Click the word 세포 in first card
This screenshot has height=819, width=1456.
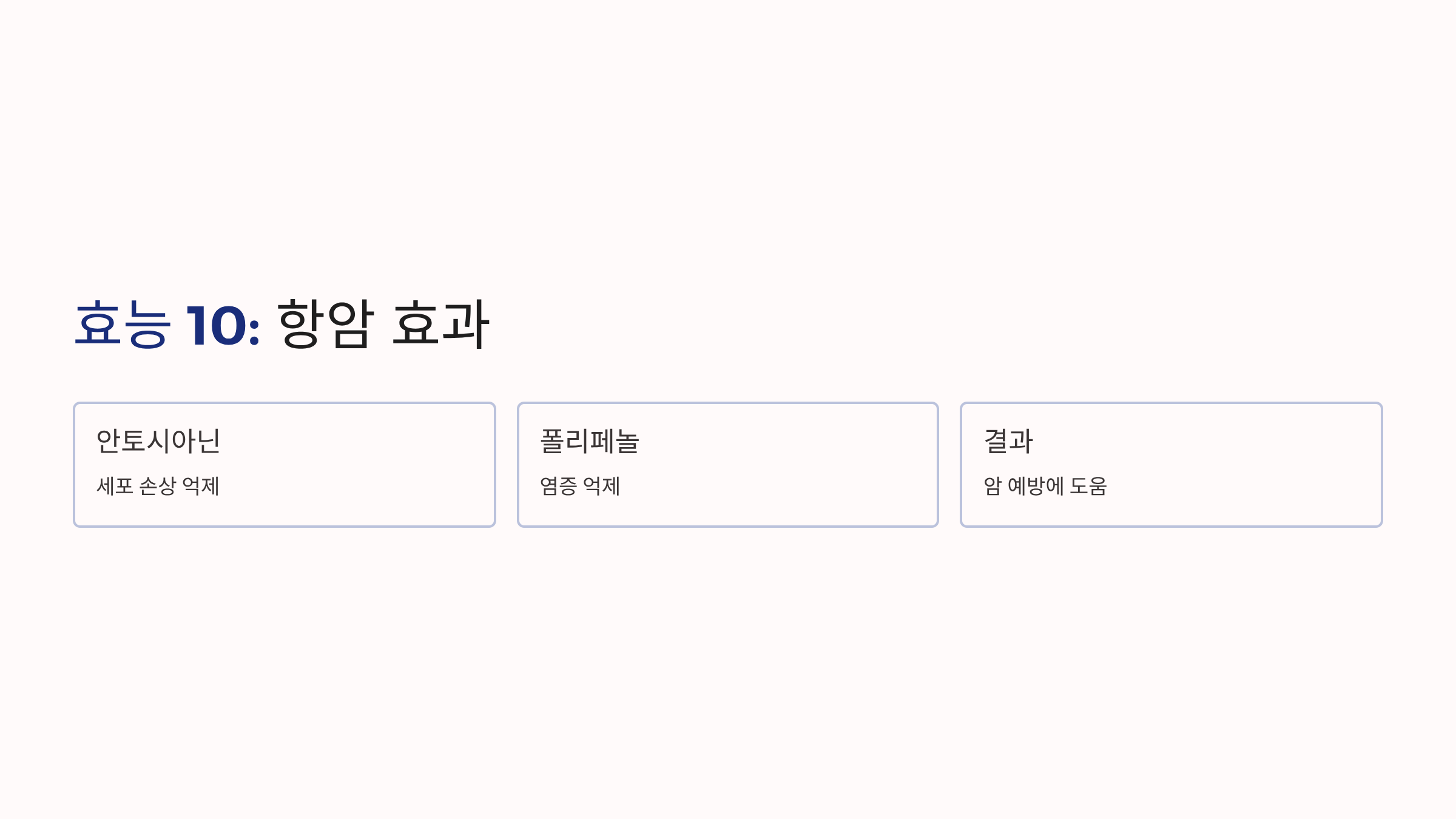point(115,486)
